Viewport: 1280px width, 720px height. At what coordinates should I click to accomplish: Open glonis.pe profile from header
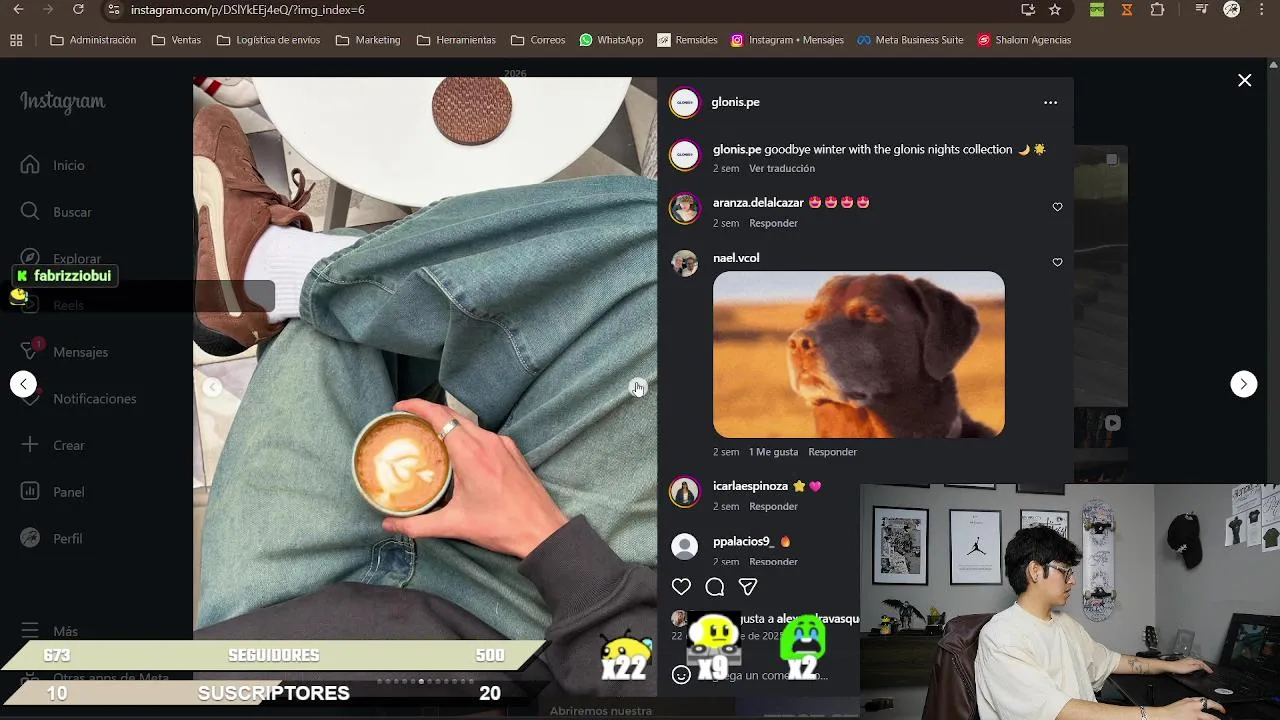pos(735,102)
